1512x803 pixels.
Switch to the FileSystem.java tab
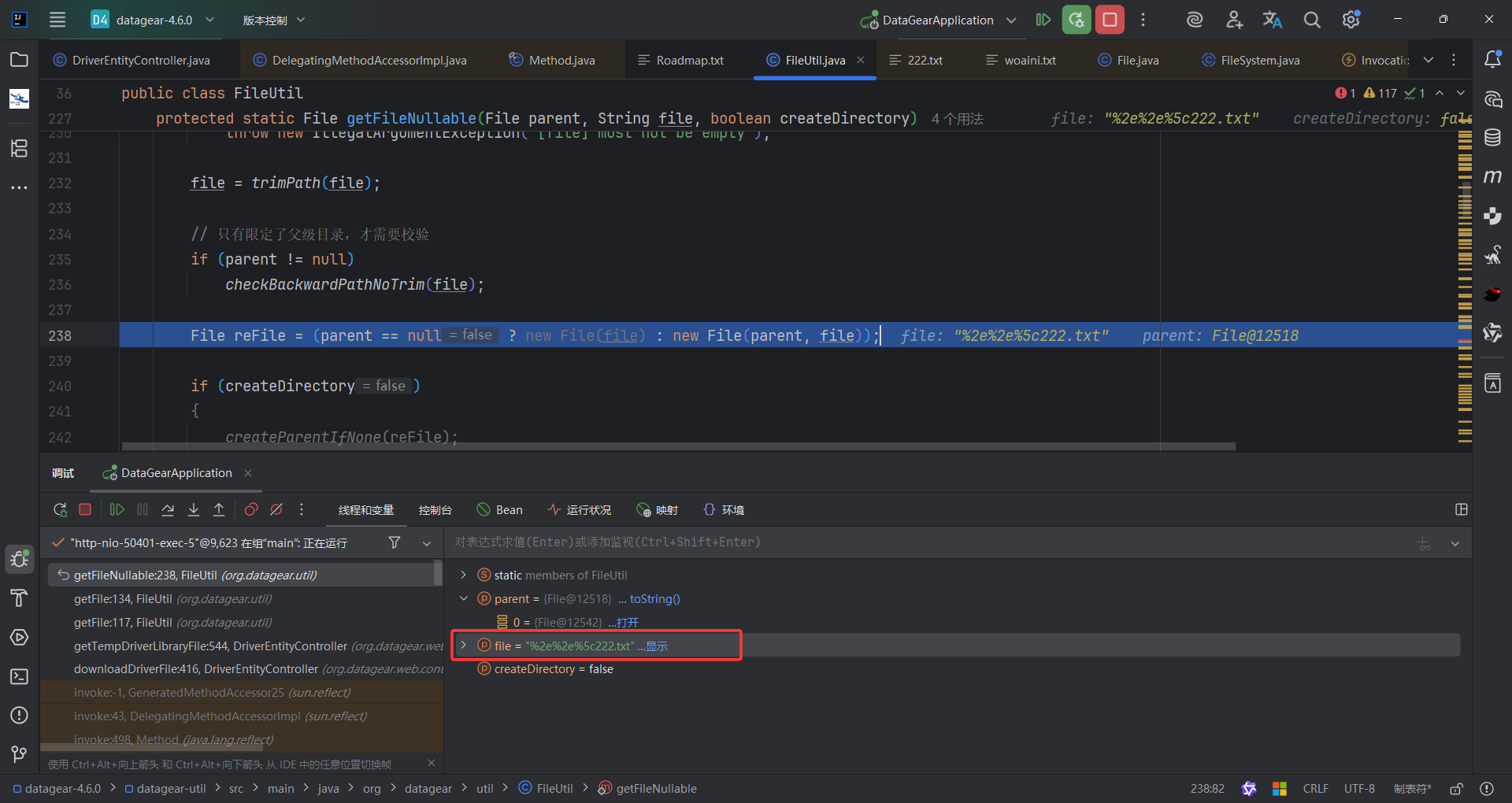point(1251,61)
